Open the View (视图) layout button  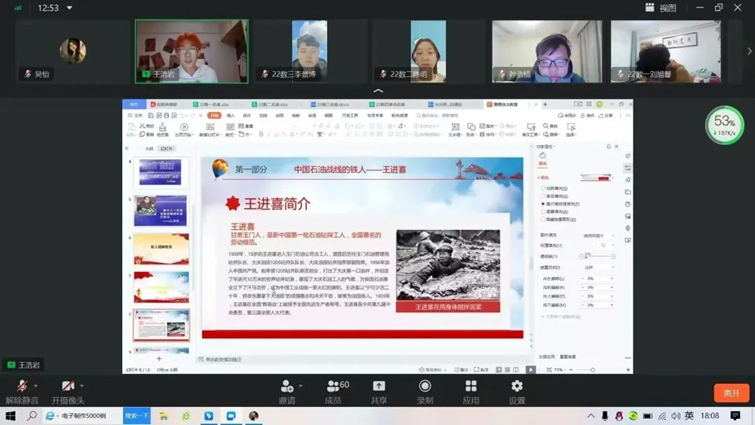coord(662,8)
